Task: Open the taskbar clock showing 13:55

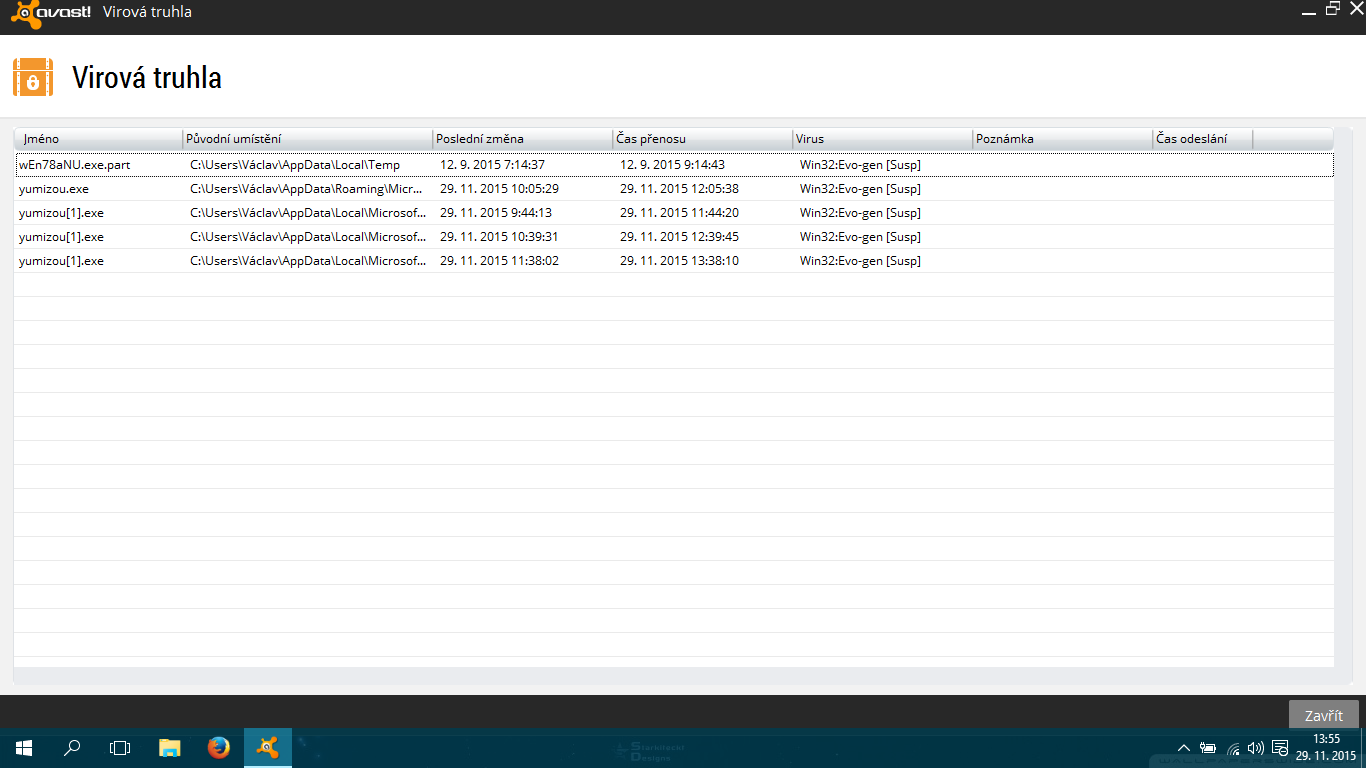Action: tap(1326, 748)
